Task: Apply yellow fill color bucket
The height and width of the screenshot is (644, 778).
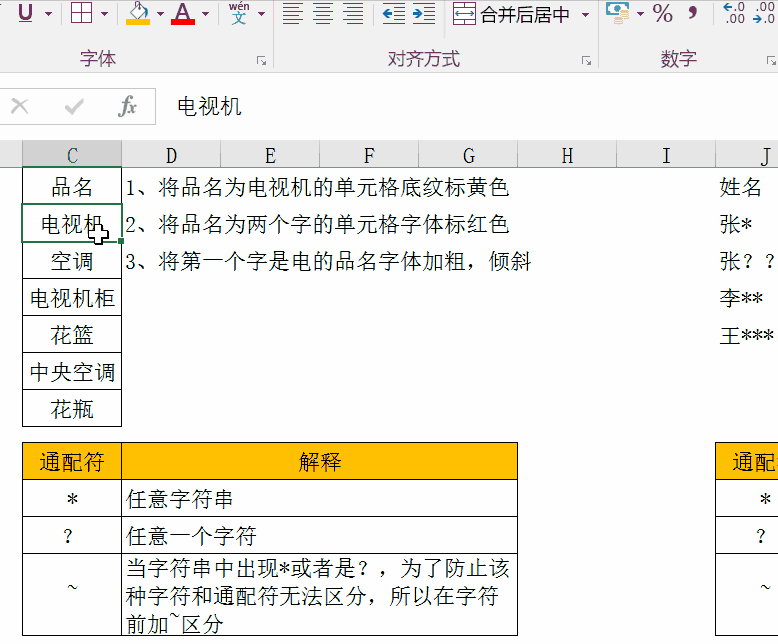Action: coord(138,13)
